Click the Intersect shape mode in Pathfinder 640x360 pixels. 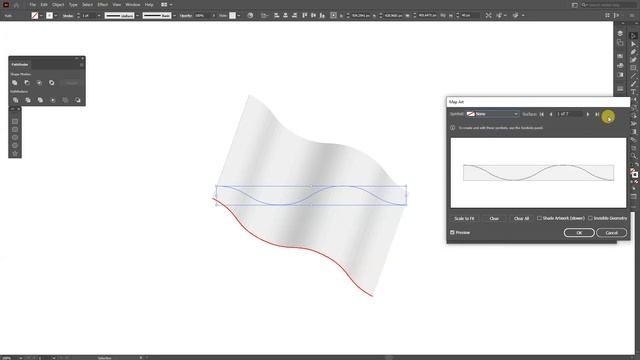coord(39,83)
